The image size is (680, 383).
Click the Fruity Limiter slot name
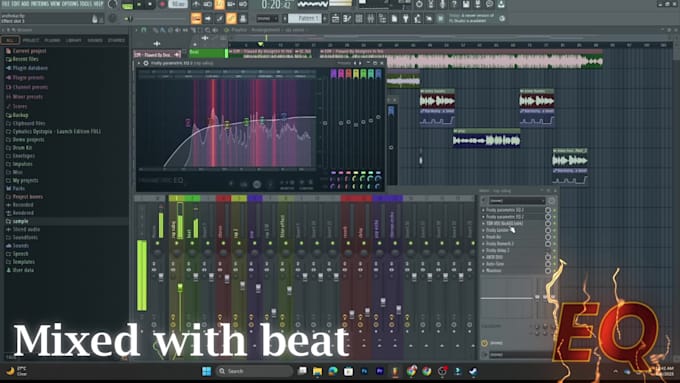coord(497,230)
